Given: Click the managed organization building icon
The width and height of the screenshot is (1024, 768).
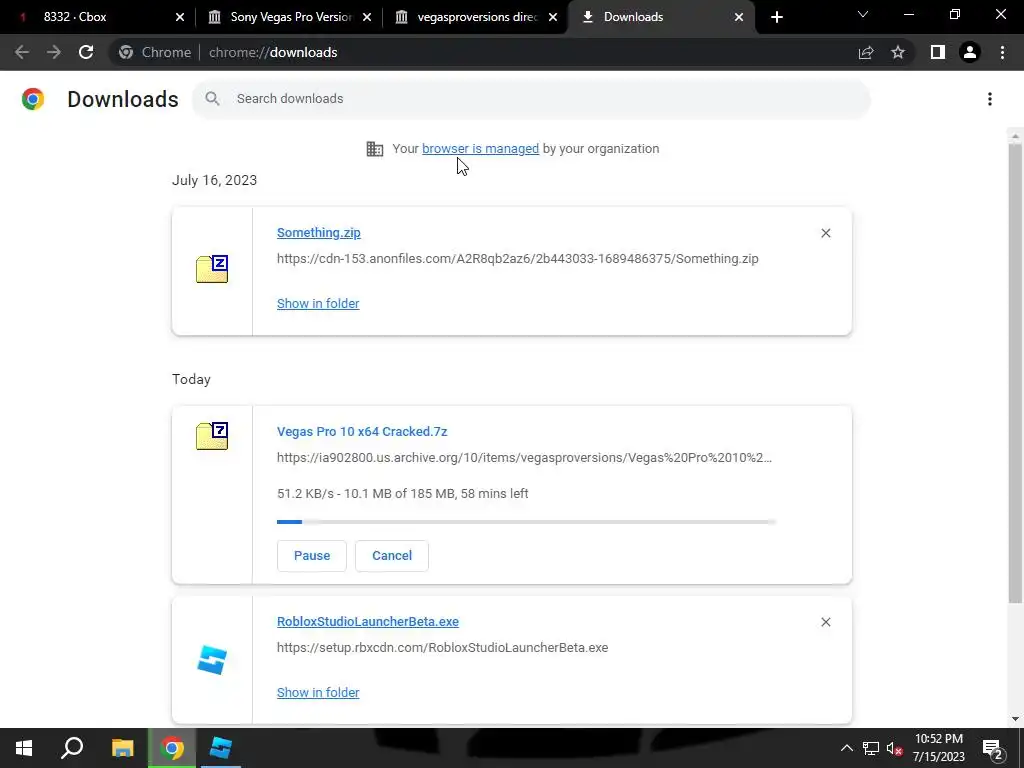Looking at the screenshot, I should (x=375, y=149).
